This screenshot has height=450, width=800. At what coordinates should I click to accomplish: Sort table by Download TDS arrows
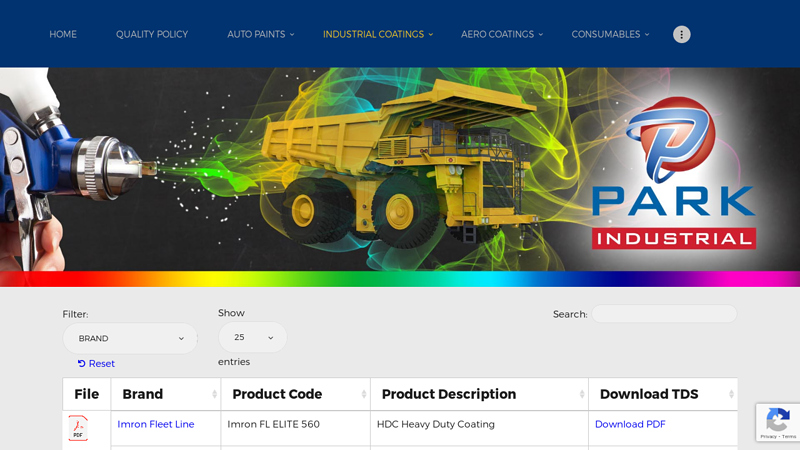[731, 394]
